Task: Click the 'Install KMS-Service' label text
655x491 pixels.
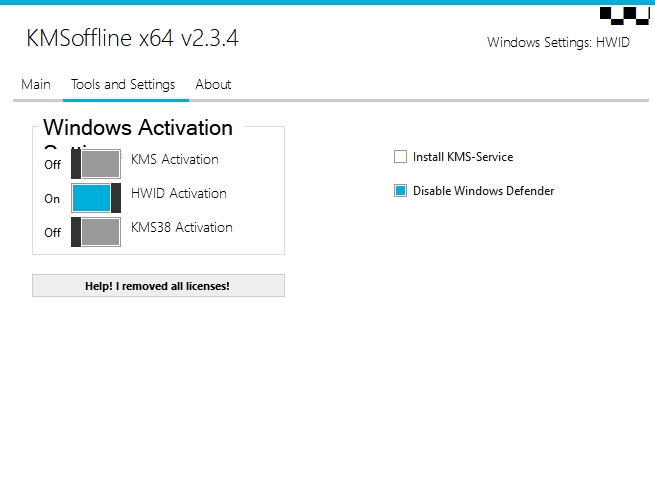Action: point(462,157)
